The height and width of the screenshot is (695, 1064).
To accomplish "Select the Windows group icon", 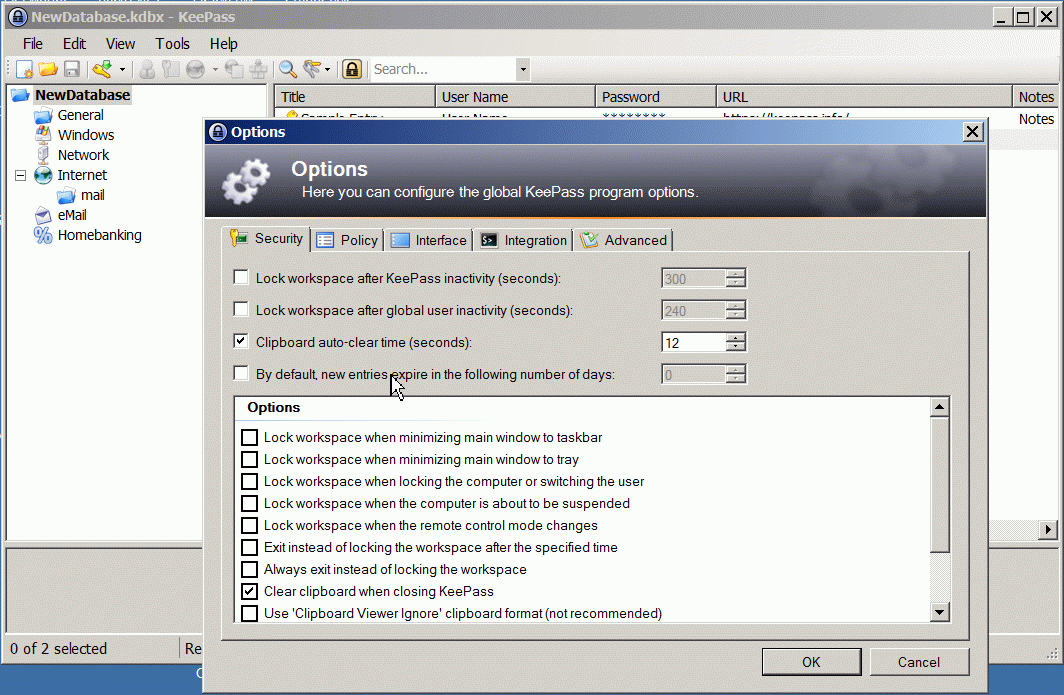I will (x=43, y=135).
